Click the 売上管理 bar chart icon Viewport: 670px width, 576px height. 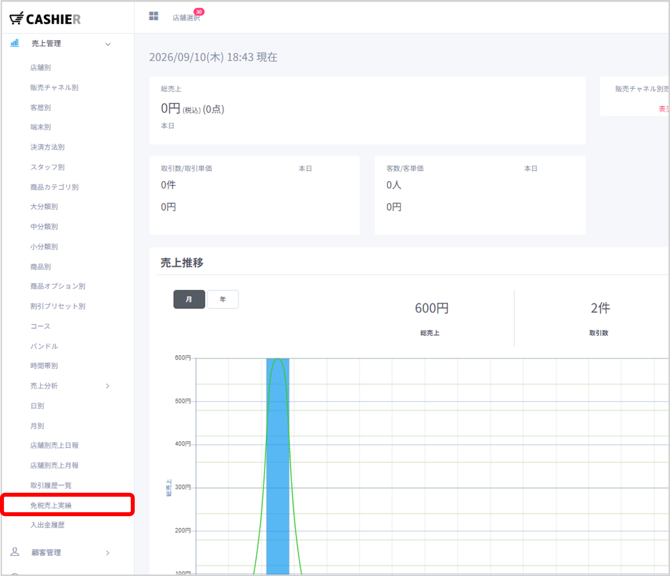coord(15,43)
